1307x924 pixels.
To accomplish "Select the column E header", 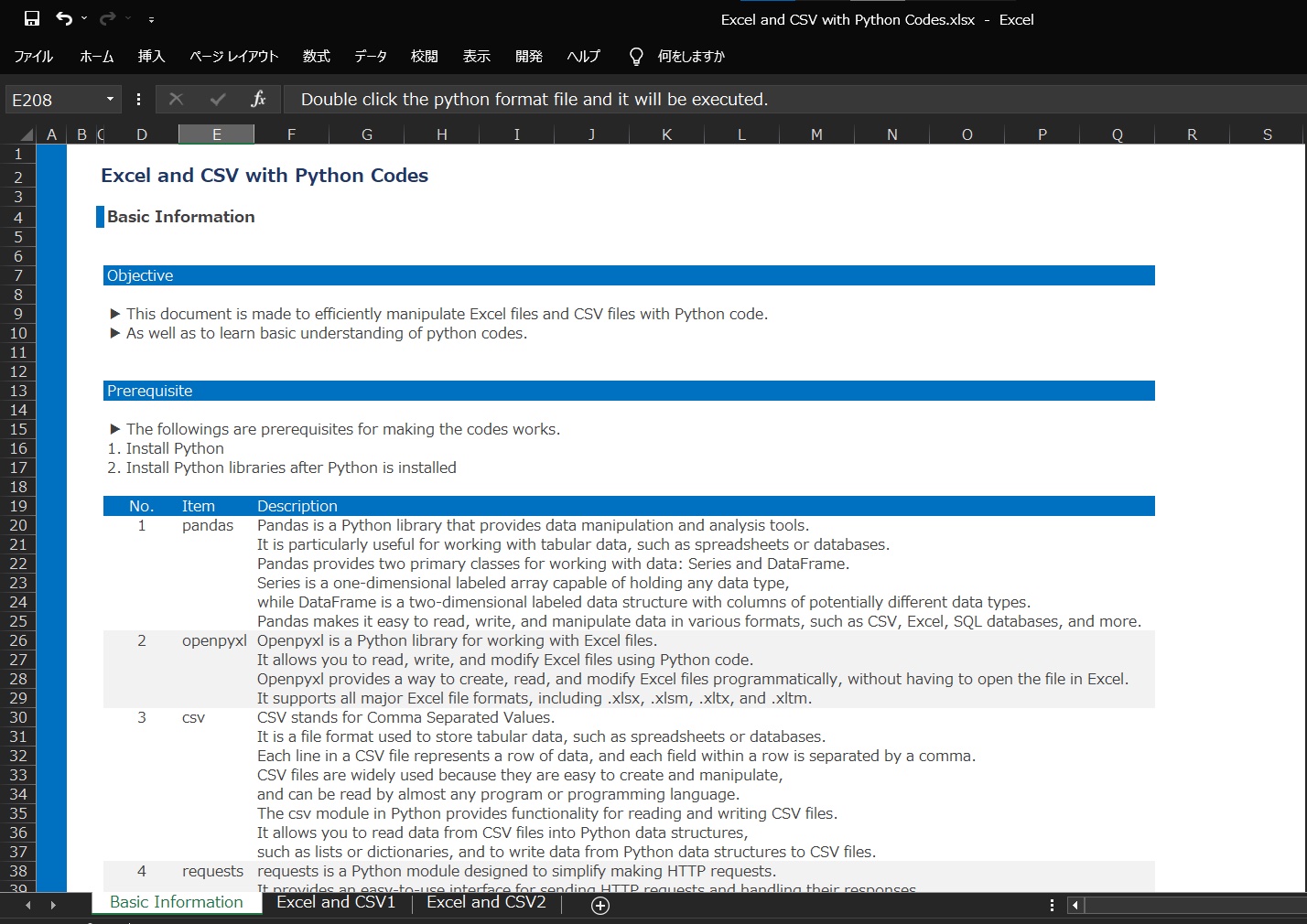I will [217, 134].
